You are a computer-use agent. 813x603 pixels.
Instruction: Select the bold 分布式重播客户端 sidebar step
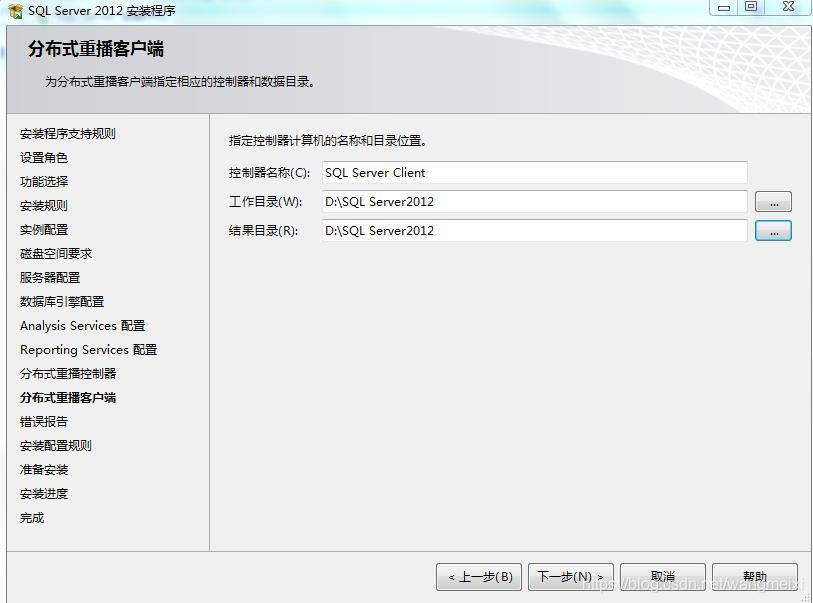coord(68,398)
